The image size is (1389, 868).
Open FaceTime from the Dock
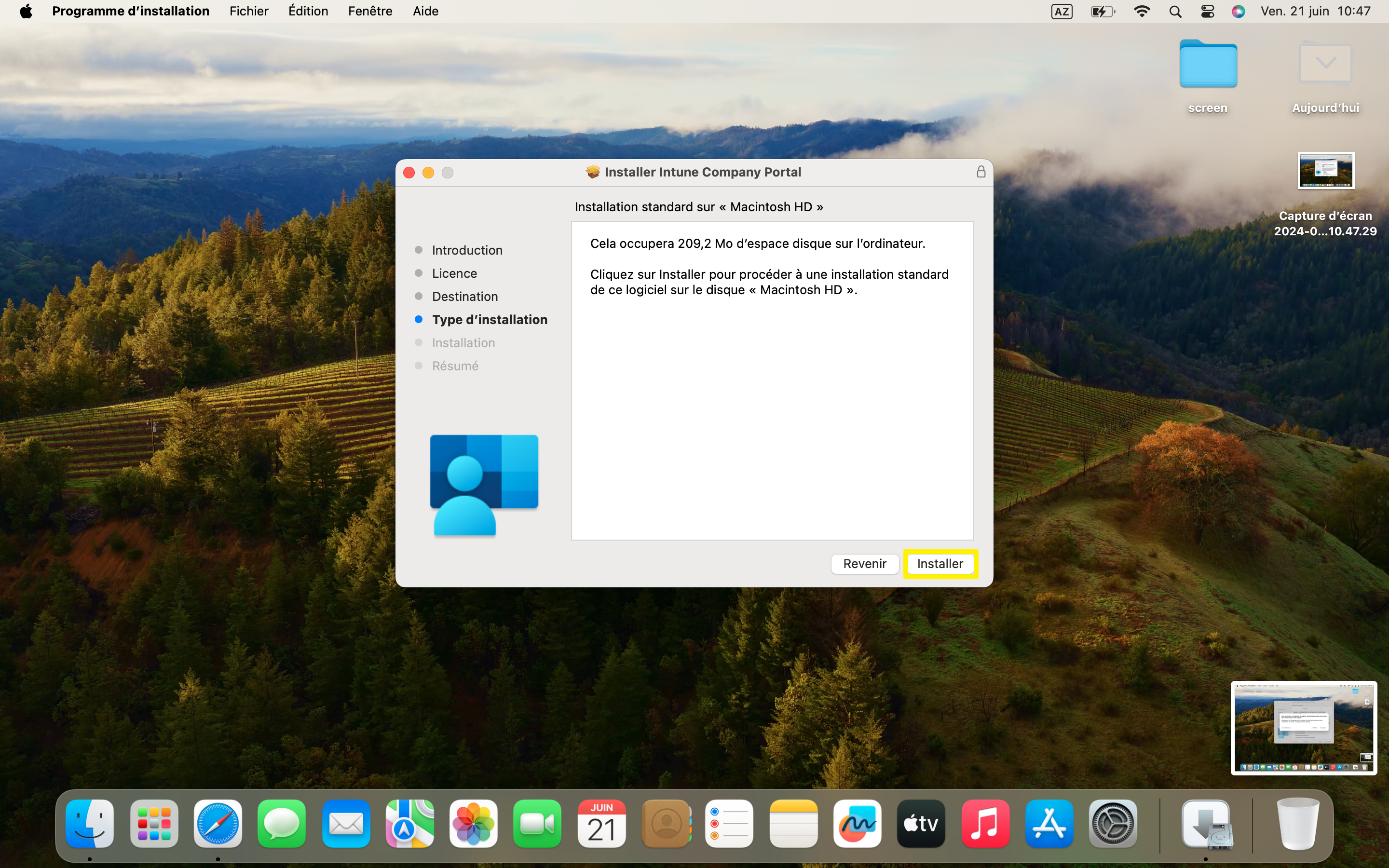[537, 823]
